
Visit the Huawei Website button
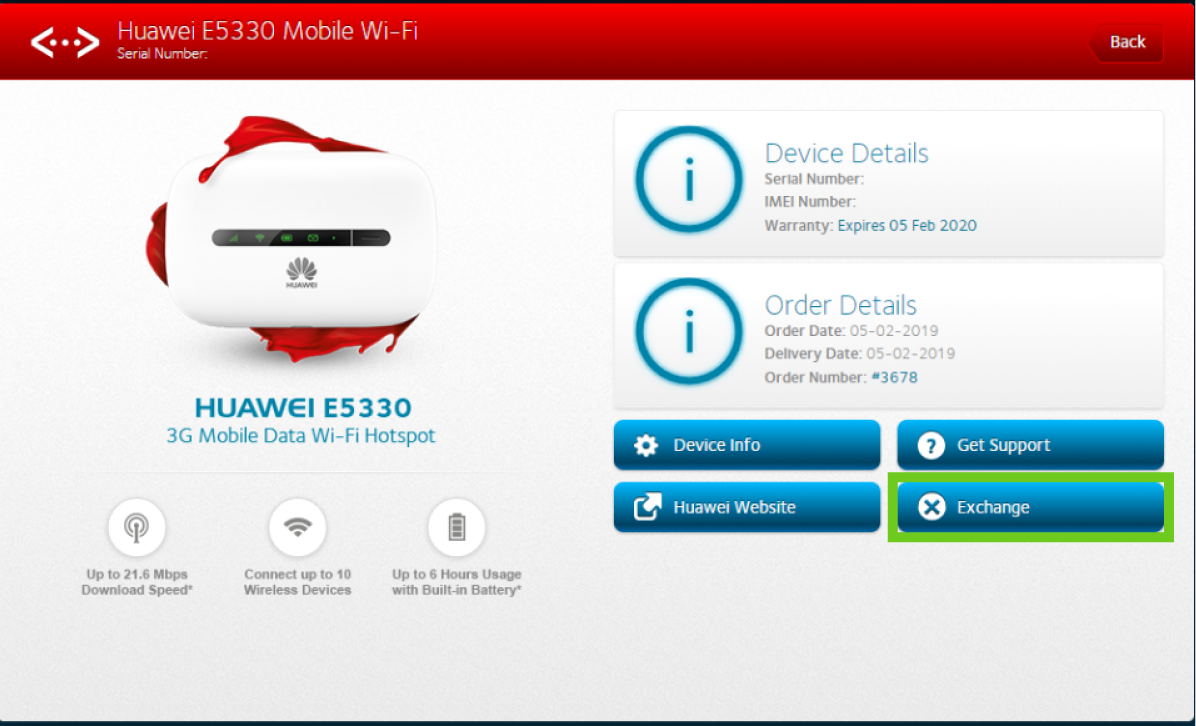point(746,507)
